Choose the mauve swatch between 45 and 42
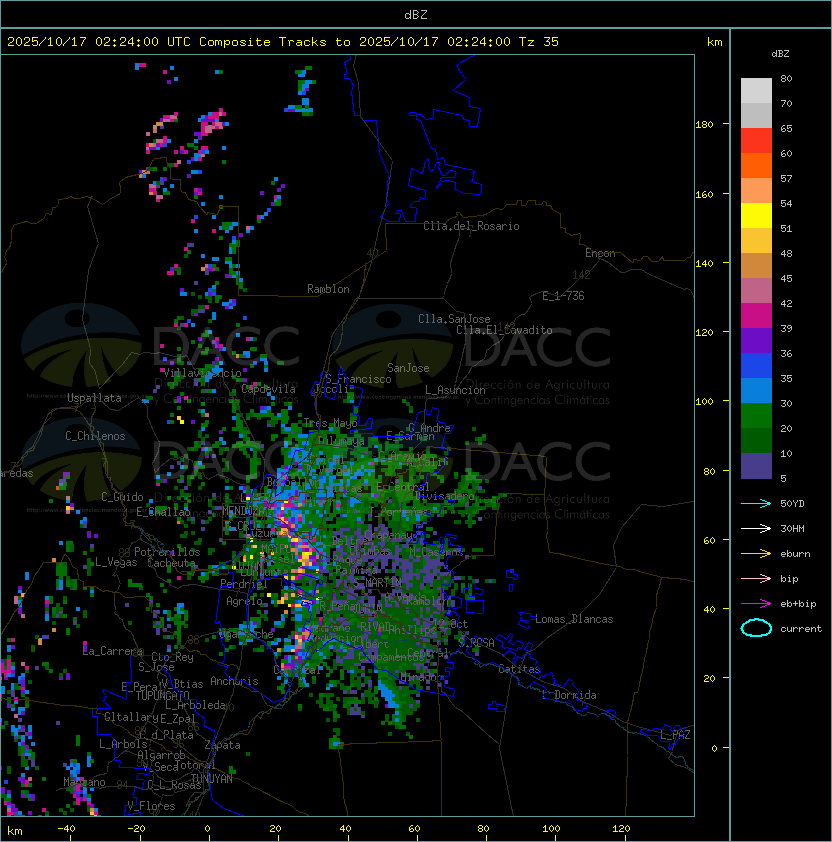Screen dimensions: 832x842 tap(756, 291)
